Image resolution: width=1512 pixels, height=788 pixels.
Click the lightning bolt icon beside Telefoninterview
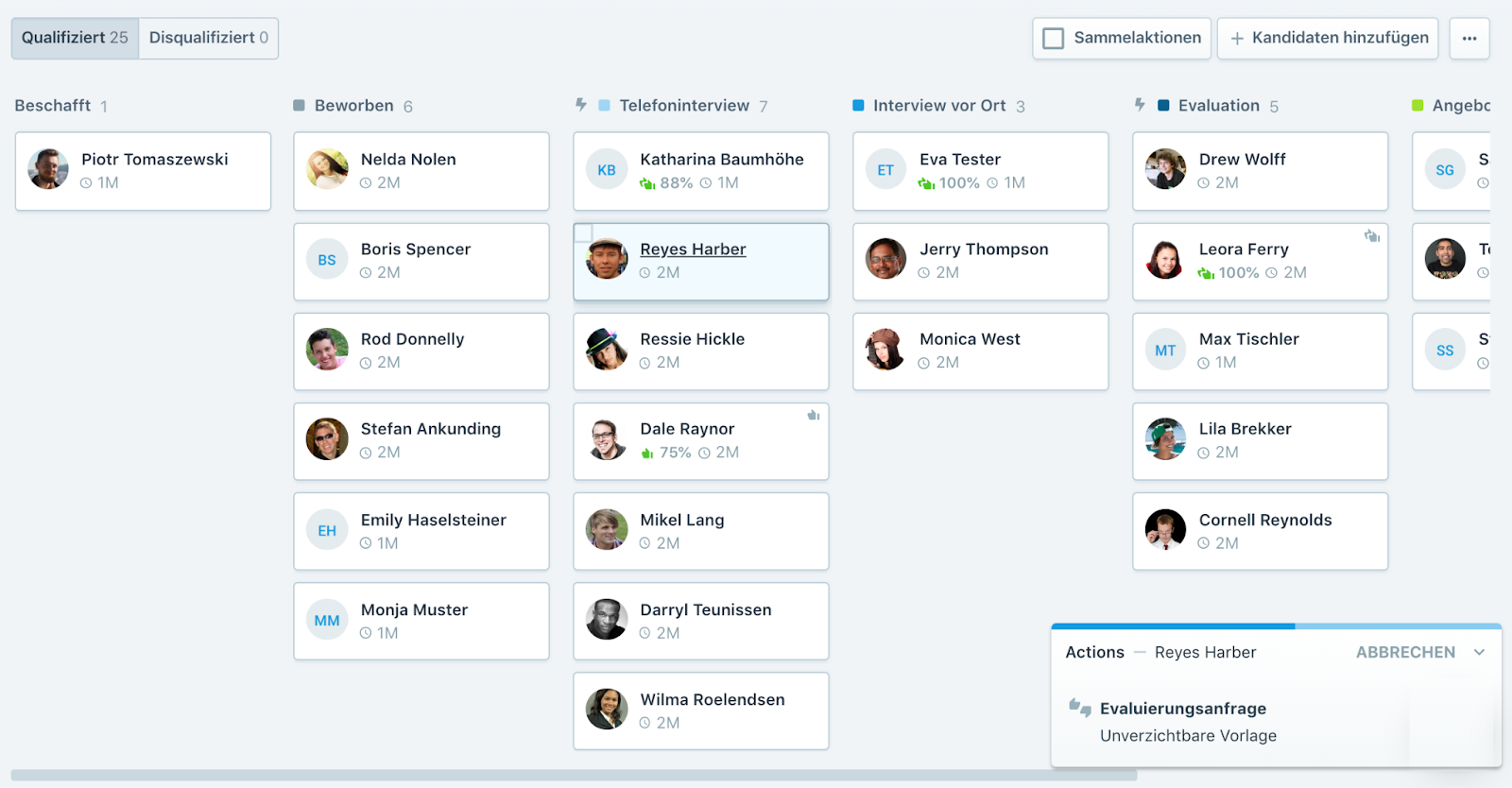581,105
